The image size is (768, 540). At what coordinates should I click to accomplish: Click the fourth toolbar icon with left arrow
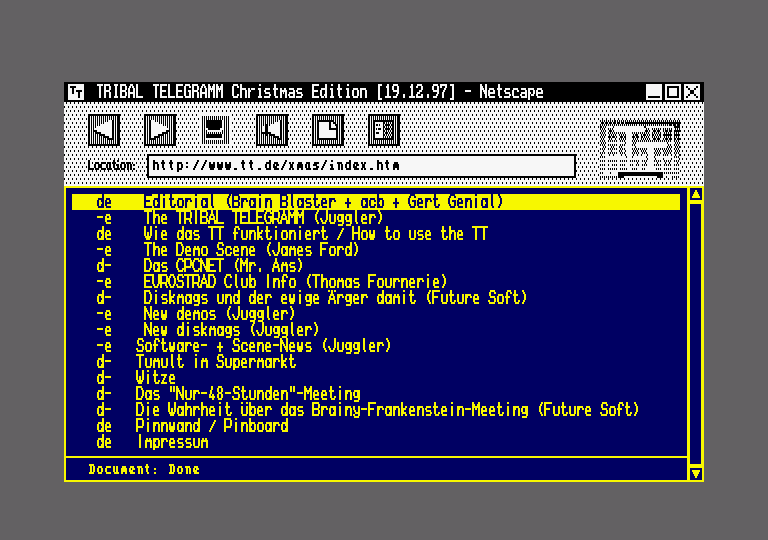coord(271,130)
